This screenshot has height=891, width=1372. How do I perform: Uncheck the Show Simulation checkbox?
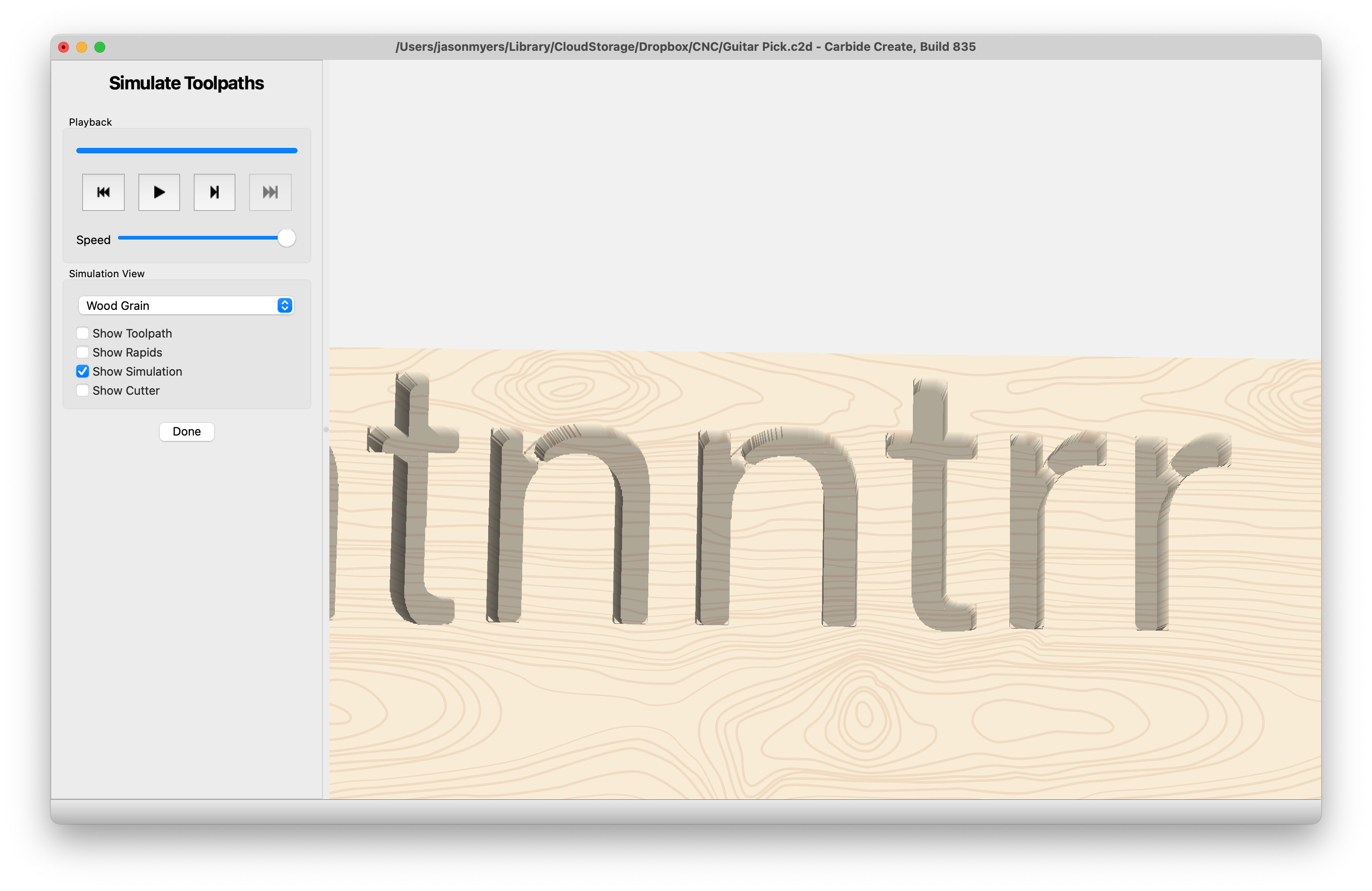click(x=83, y=371)
